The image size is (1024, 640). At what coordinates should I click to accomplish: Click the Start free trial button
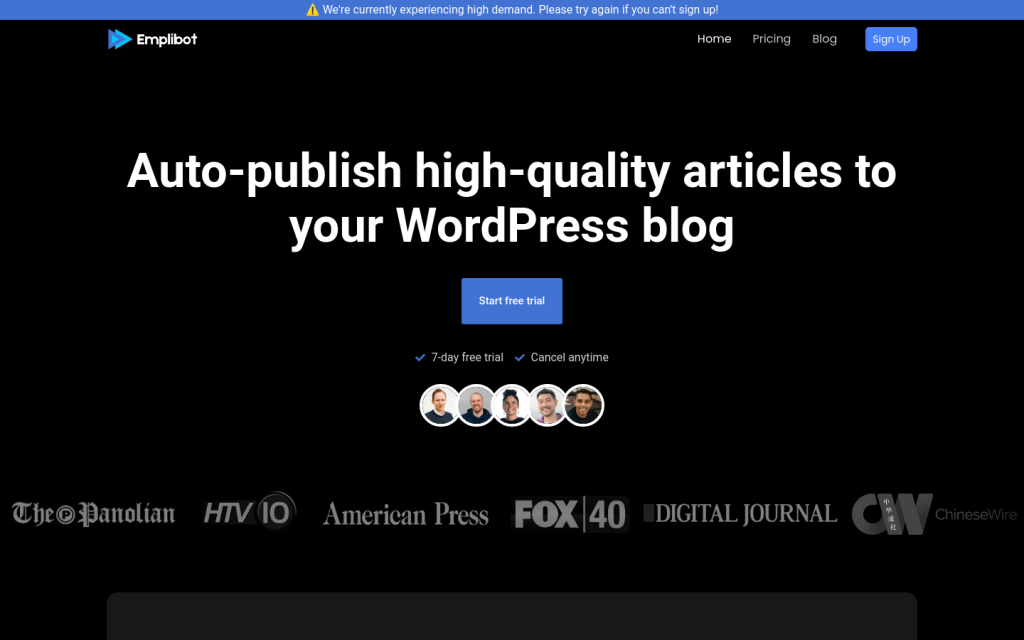coord(511,301)
